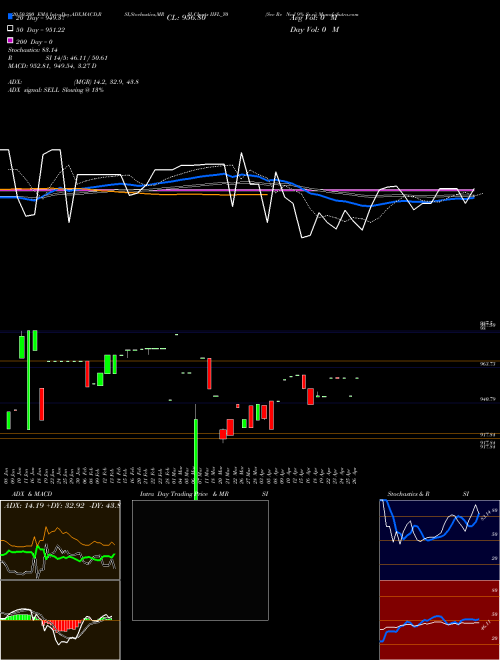Click the 'Day Vol: 0 M' text
This screenshot has width=500, height=660.
(314, 29)
